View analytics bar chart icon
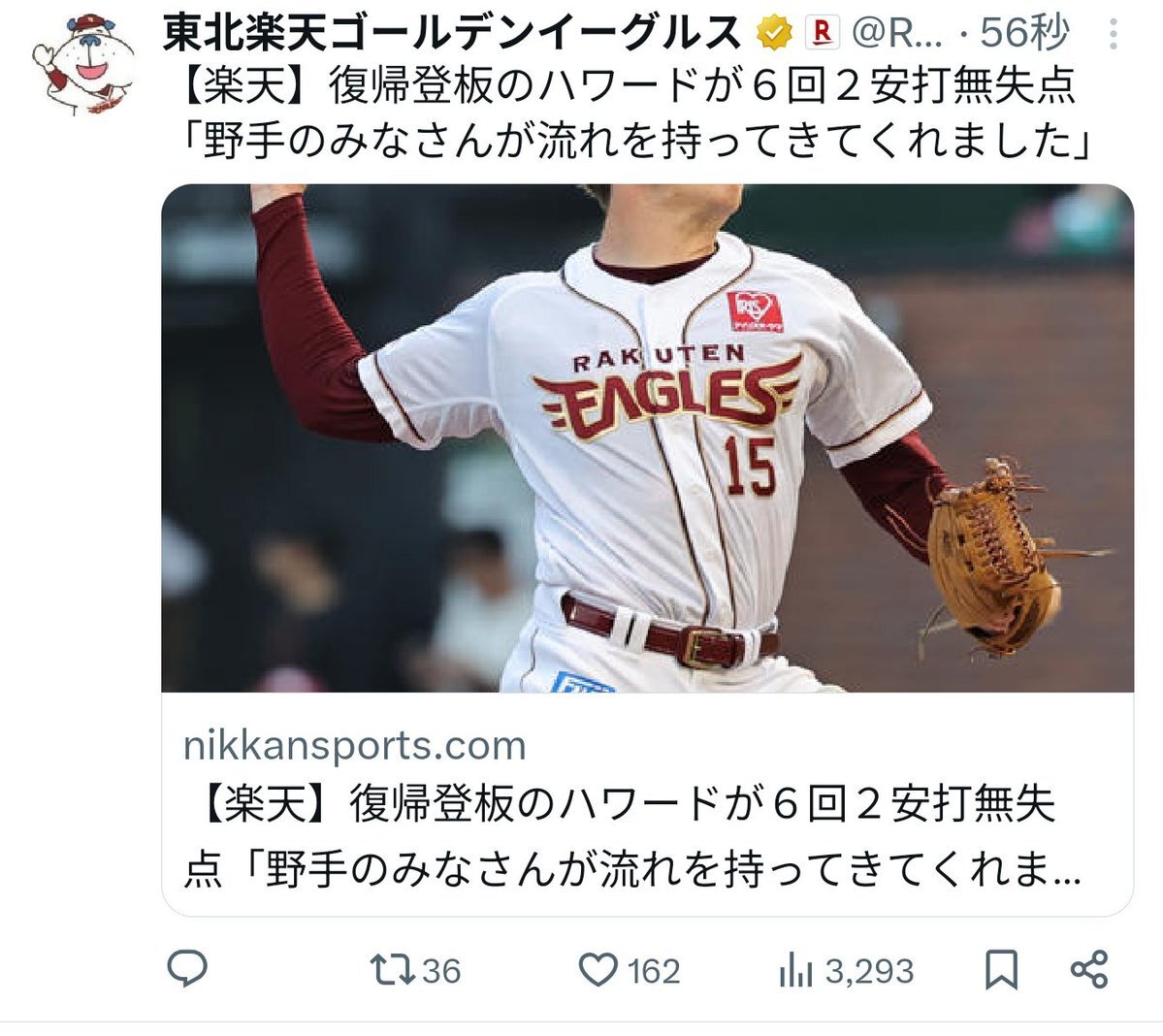 click(796, 971)
